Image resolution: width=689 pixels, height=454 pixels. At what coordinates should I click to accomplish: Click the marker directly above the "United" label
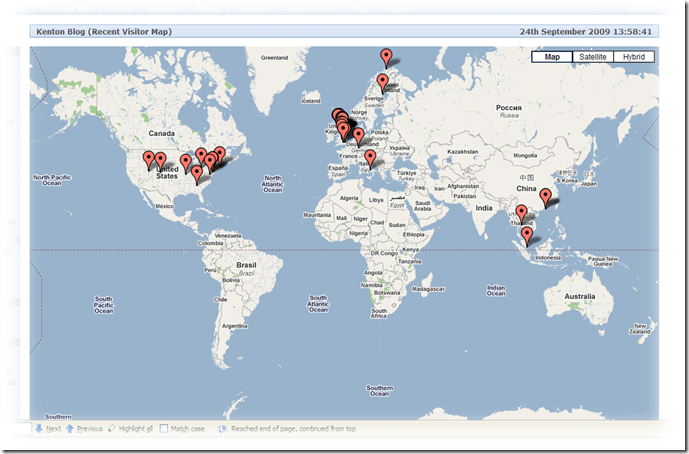coord(161,162)
